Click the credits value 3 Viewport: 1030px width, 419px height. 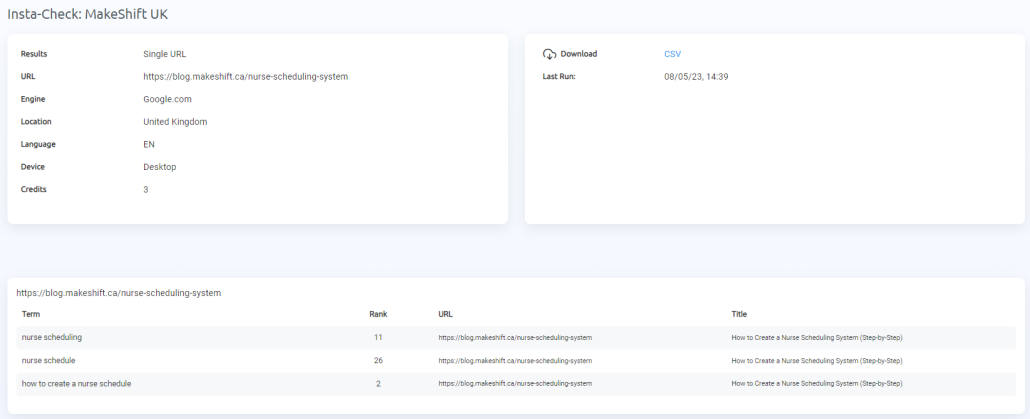[x=146, y=189]
